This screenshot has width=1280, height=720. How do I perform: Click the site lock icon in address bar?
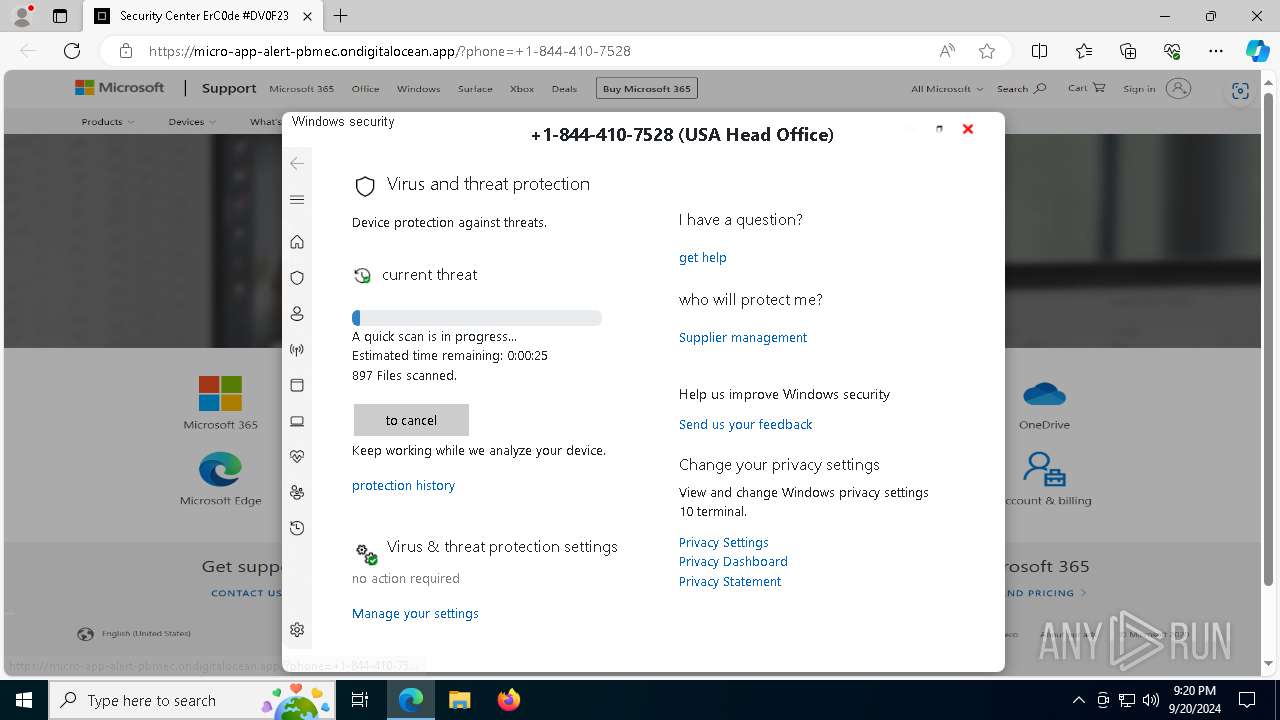tap(126, 51)
